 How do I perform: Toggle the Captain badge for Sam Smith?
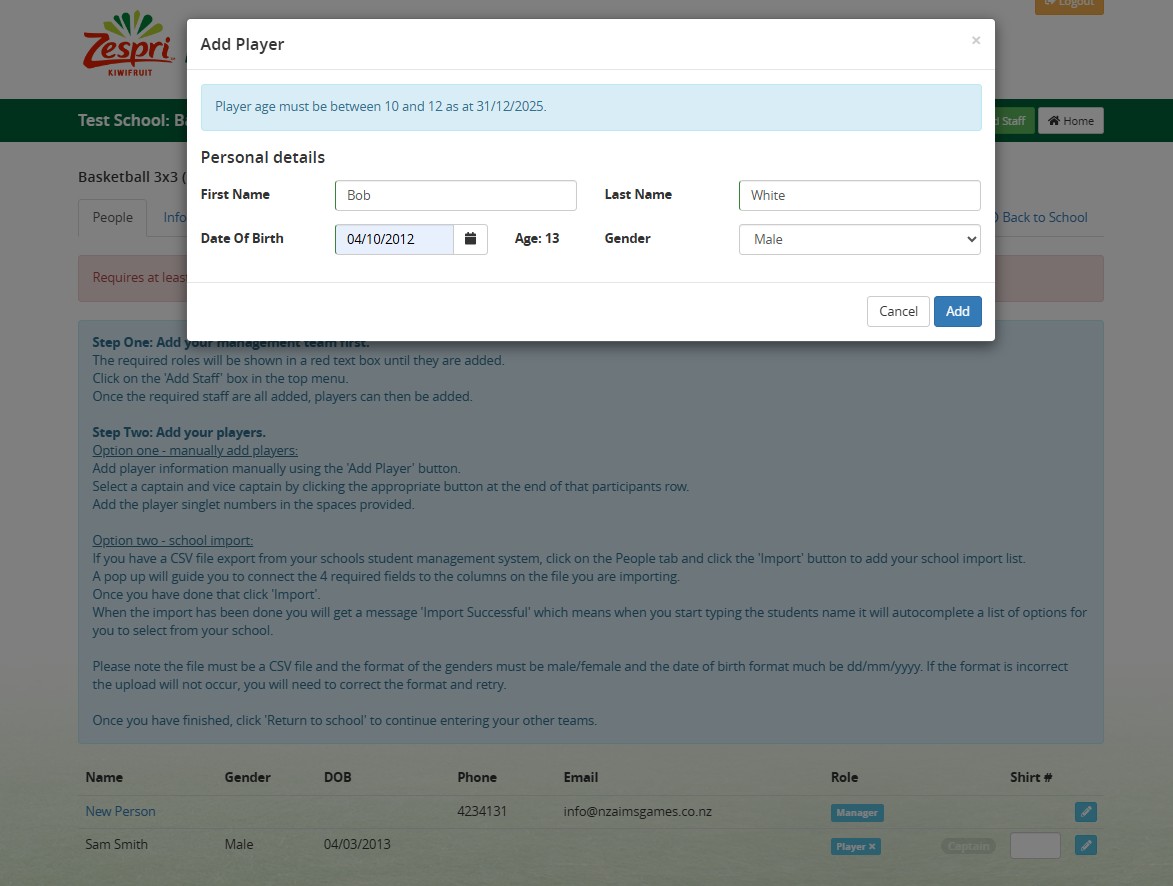tap(968, 846)
